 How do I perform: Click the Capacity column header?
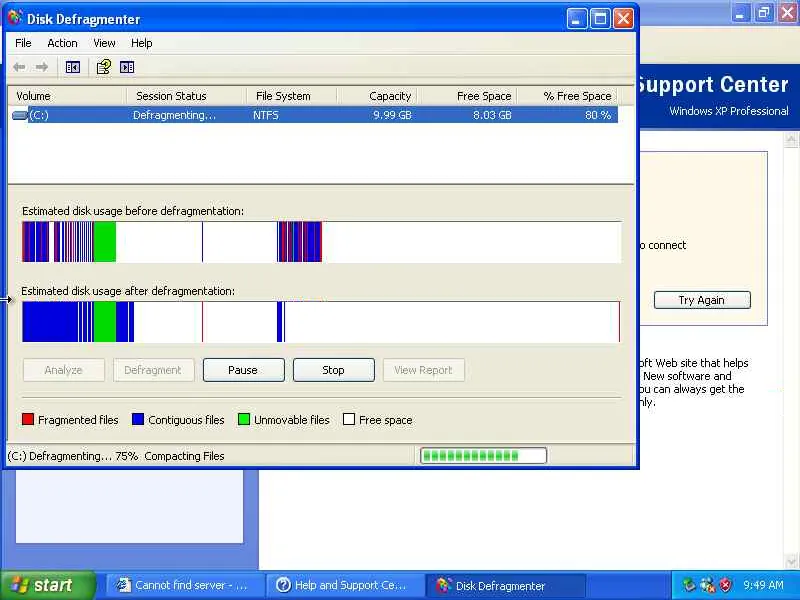pyautogui.click(x=377, y=96)
